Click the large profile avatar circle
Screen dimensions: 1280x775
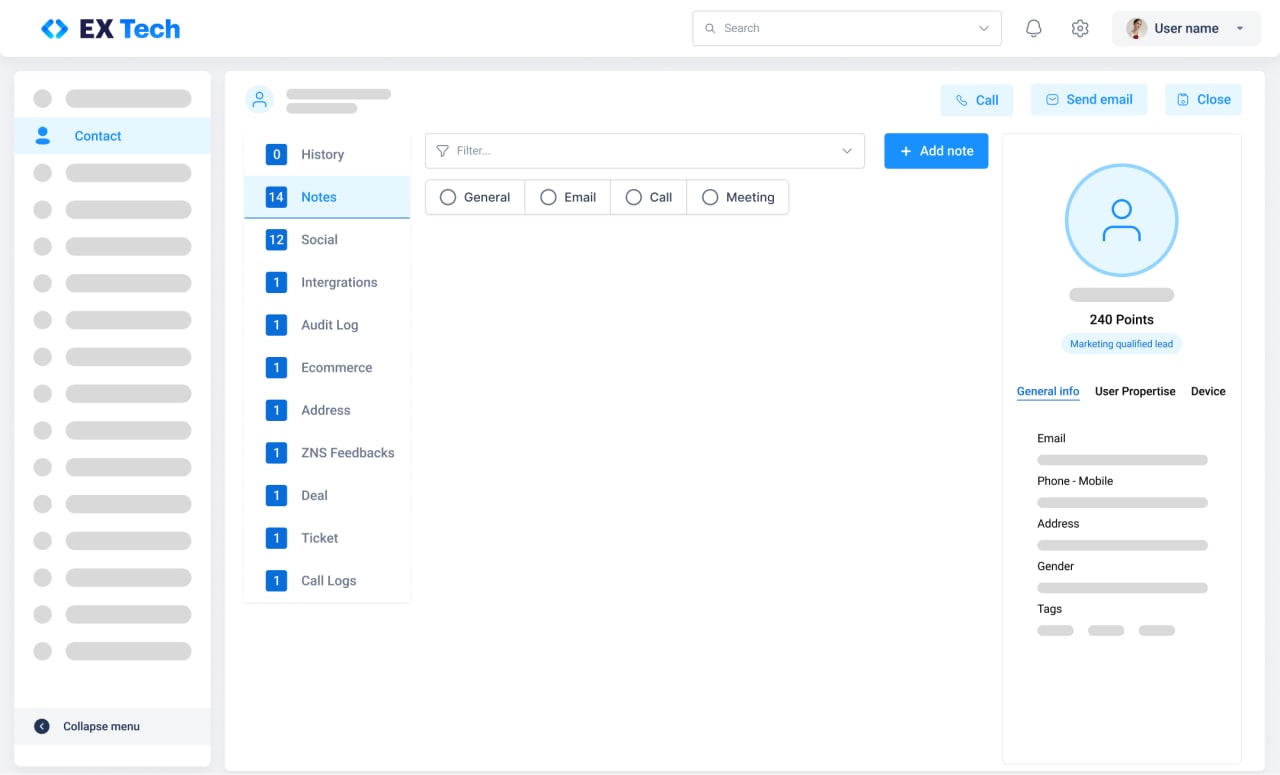(1122, 221)
